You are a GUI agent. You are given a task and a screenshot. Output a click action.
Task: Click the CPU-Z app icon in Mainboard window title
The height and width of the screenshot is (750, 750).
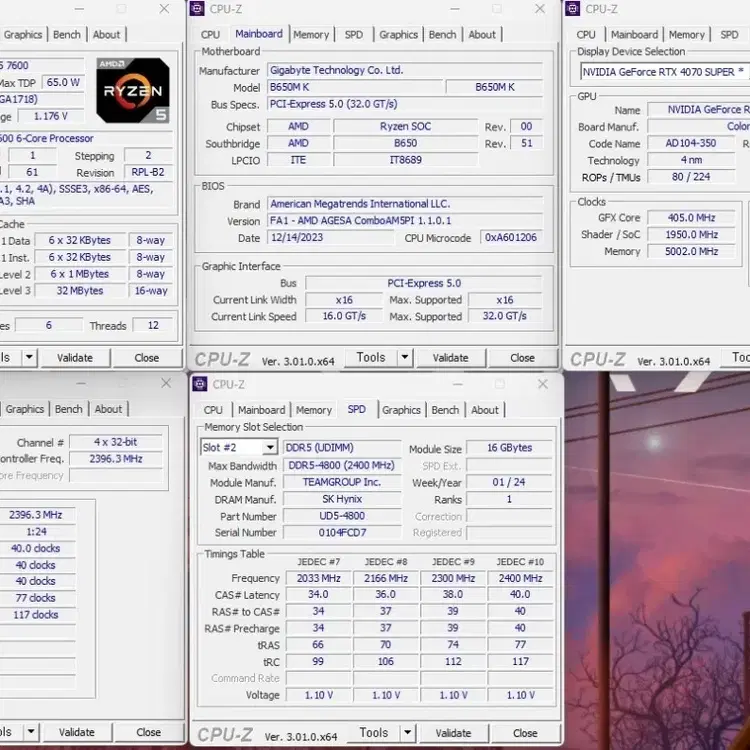[197, 9]
